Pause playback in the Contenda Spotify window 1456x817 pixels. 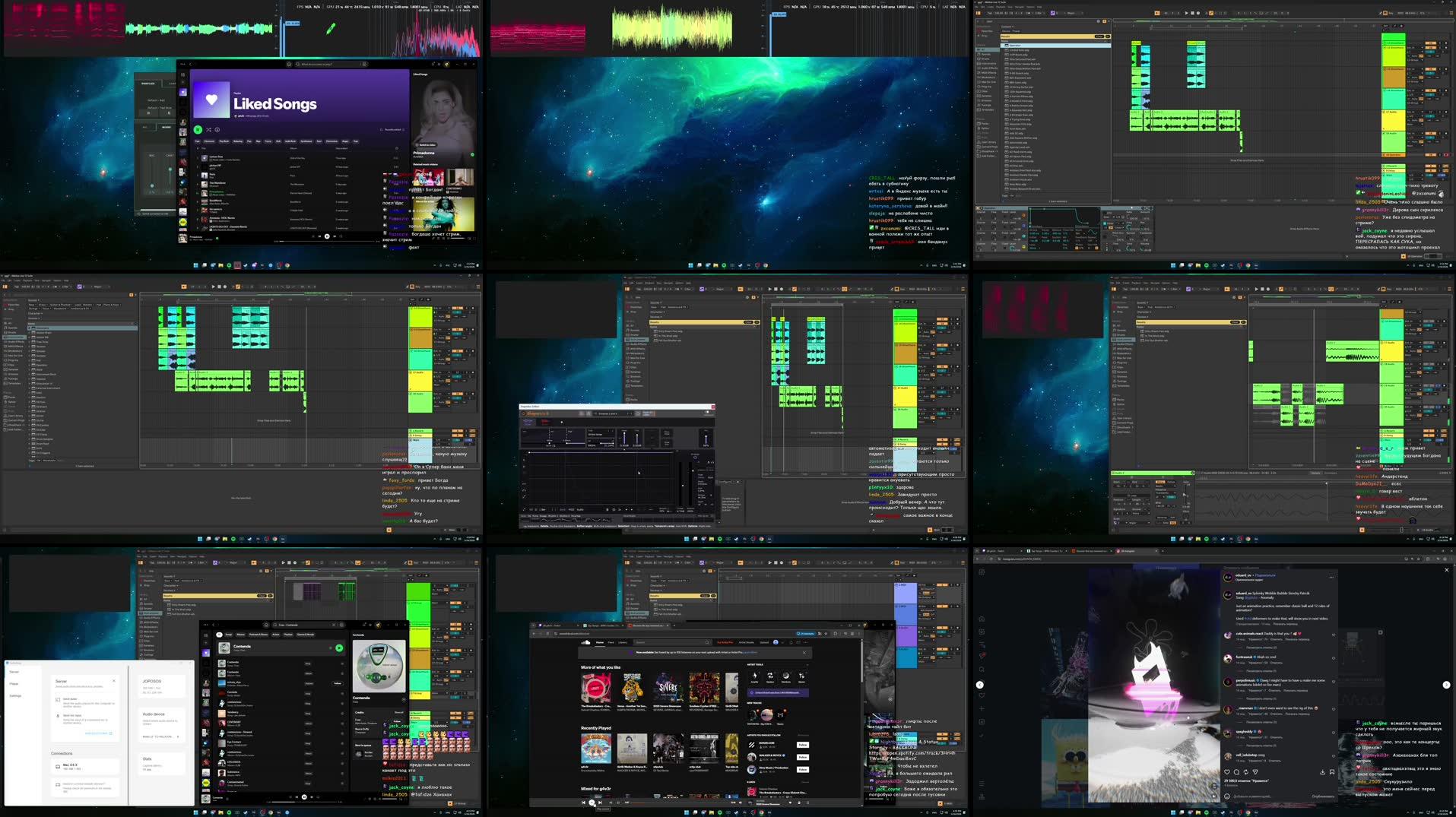[x=304, y=796]
